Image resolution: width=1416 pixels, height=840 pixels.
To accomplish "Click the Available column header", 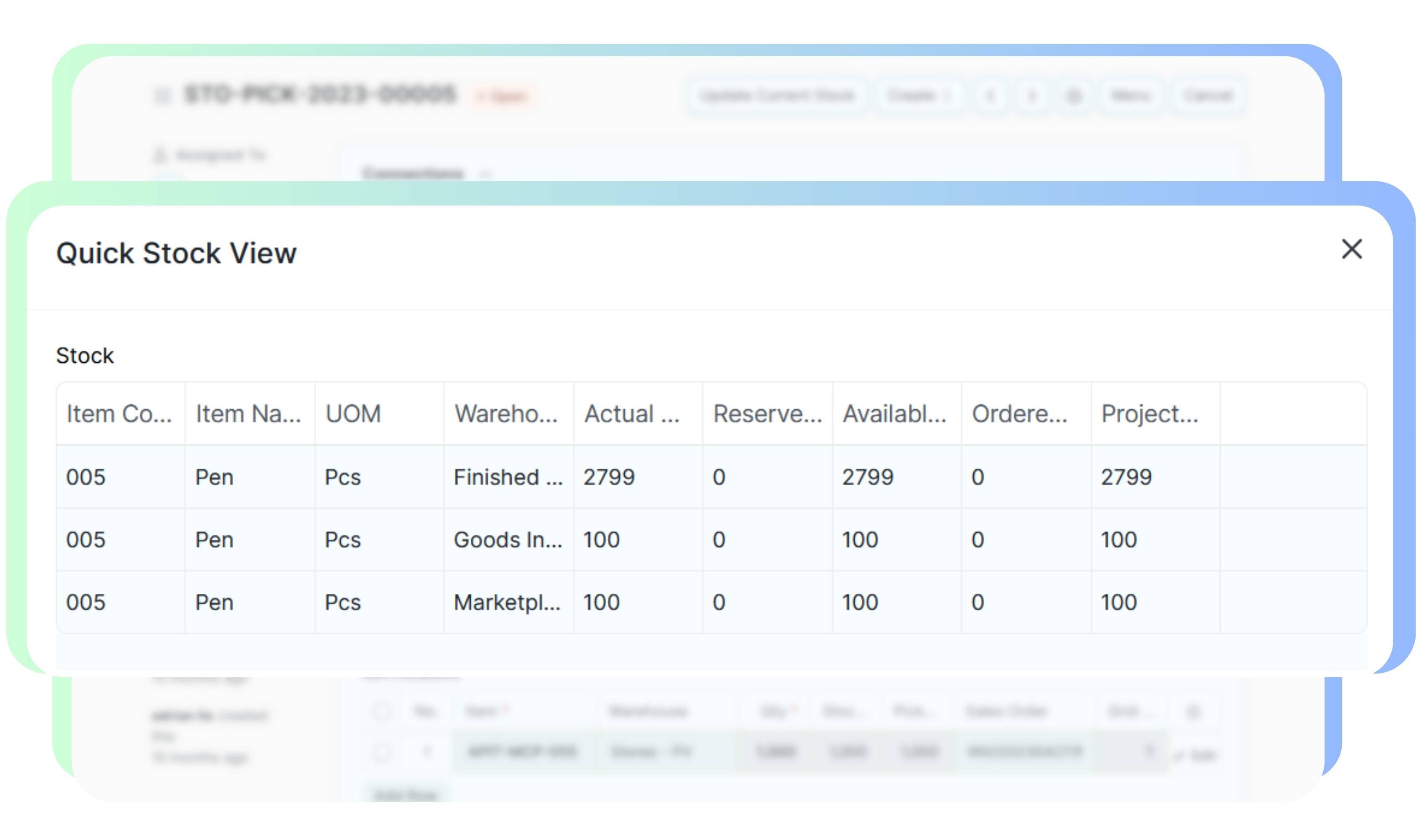I will pyautogui.click(x=894, y=414).
